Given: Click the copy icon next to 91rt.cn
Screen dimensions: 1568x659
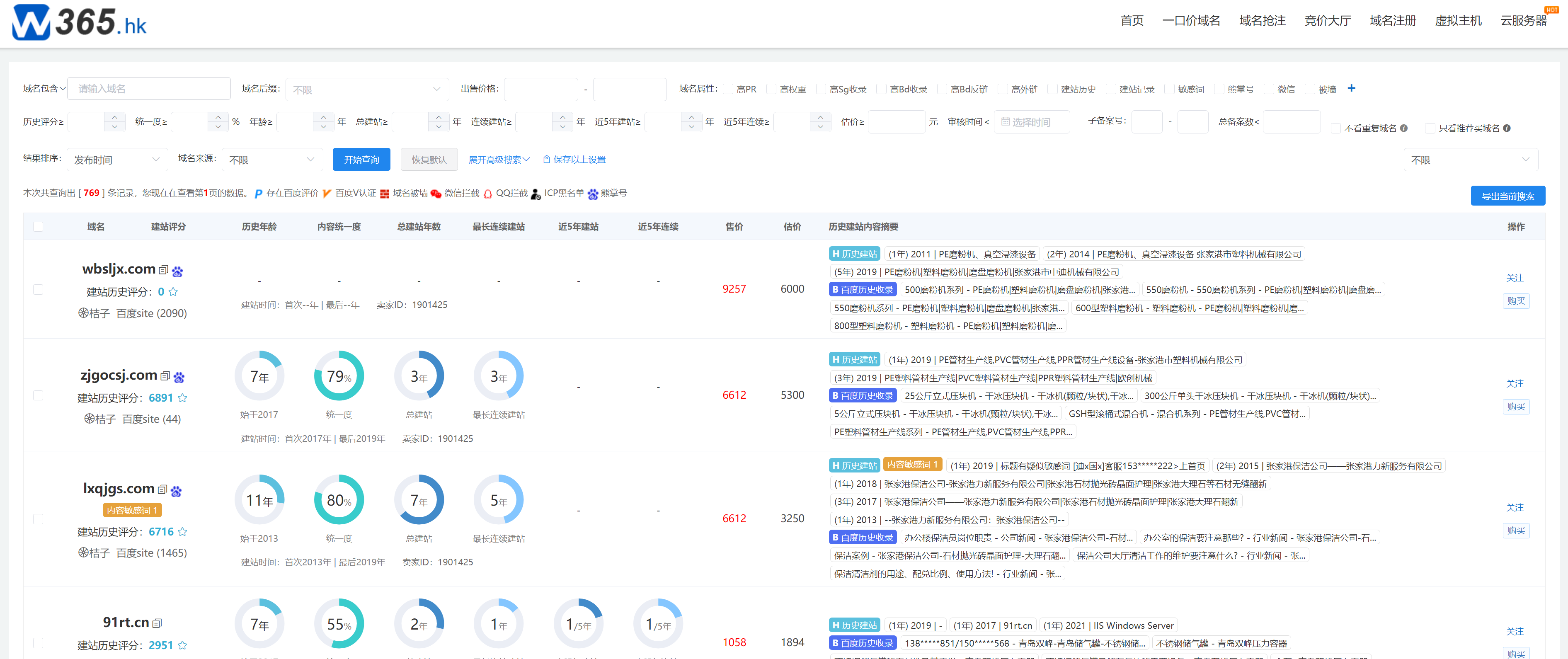Looking at the screenshot, I should [x=157, y=623].
